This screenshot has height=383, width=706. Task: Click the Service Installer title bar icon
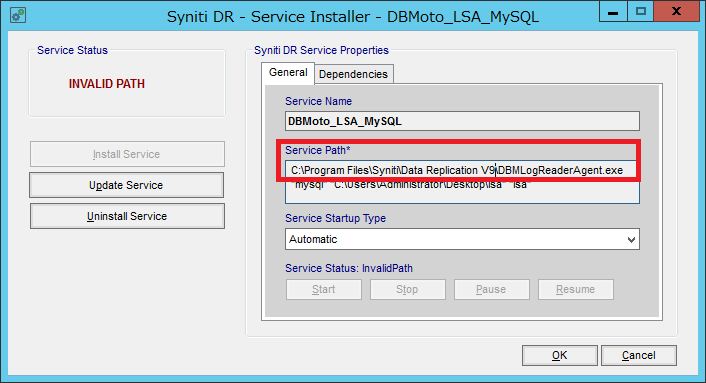pos(18,15)
